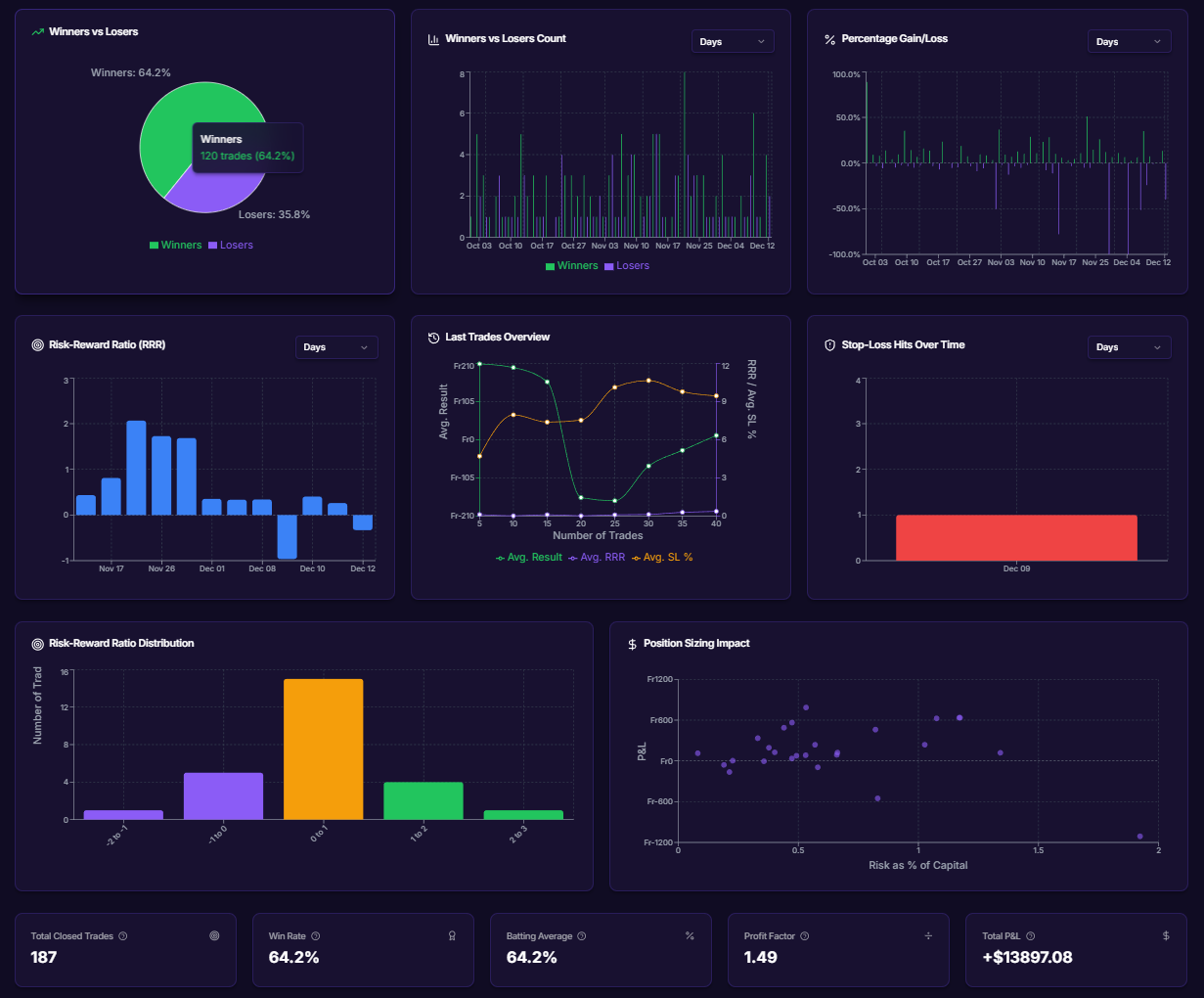1204x998 pixels.
Task: Click the help icon next to Win Rate
Action: tap(315, 936)
